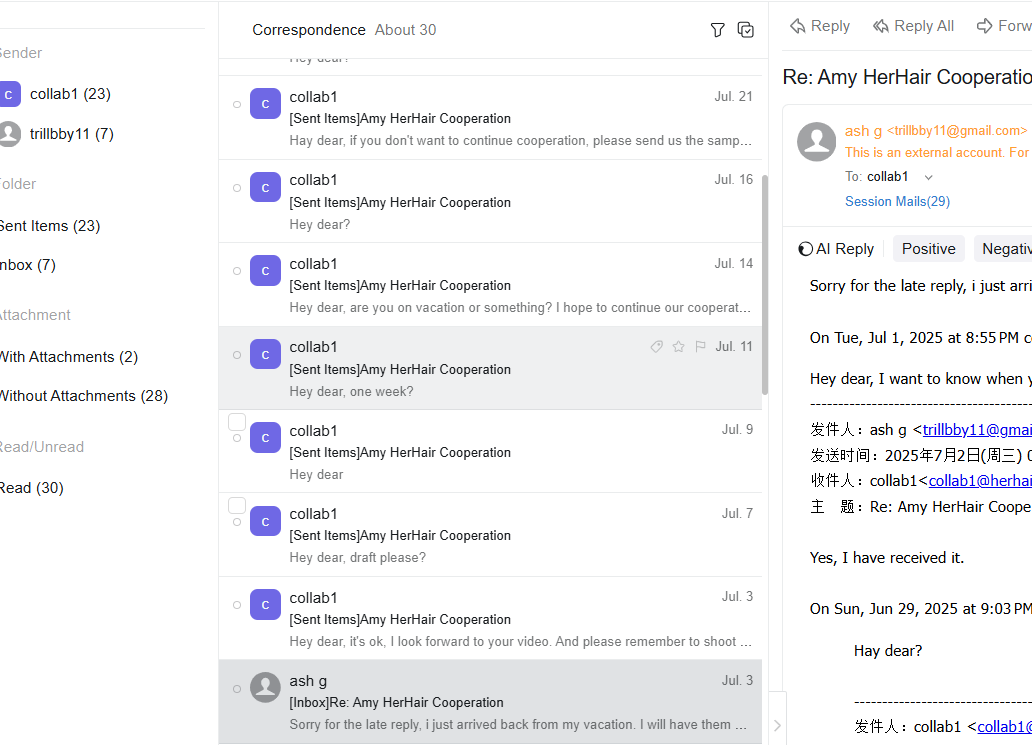Flag the Jul 11 email
Screen dimensions: 1032x745
pos(700,346)
